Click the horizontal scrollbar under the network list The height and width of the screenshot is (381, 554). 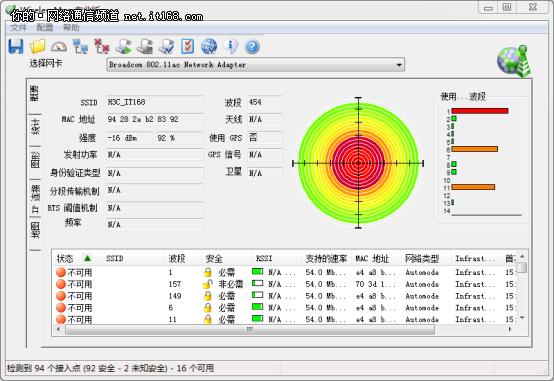(x=250, y=329)
